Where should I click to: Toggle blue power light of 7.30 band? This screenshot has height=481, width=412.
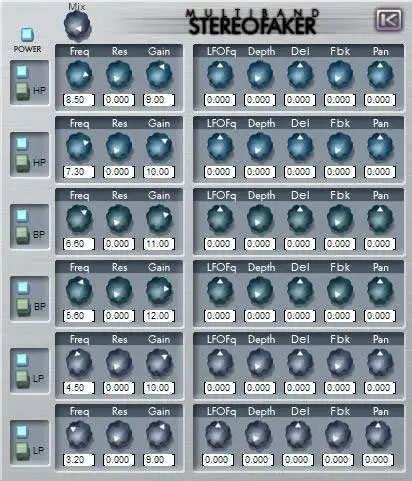22,143
